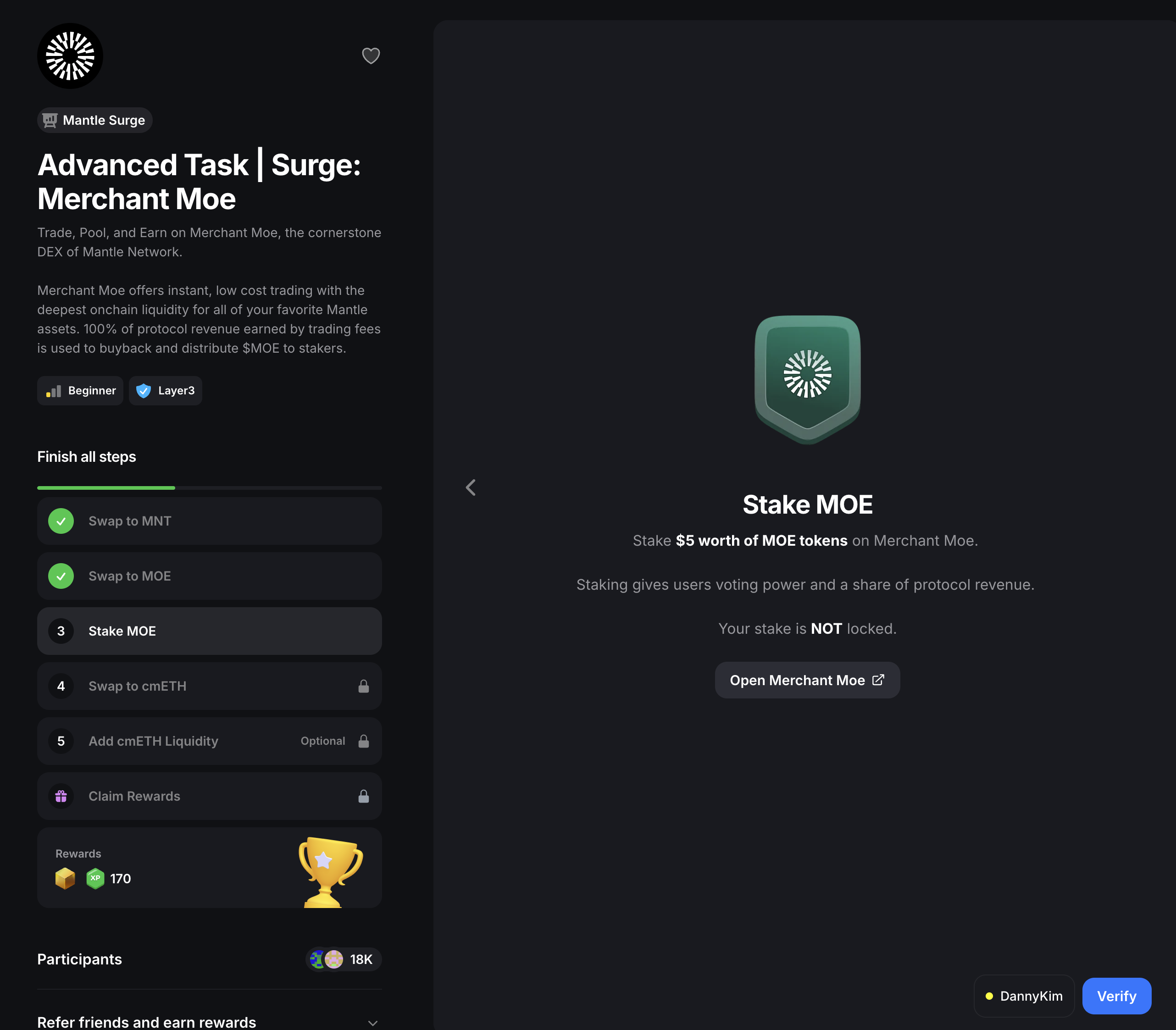Click the trophy rewards icon
This screenshot has height=1030, width=1176.
pos(330,870)
